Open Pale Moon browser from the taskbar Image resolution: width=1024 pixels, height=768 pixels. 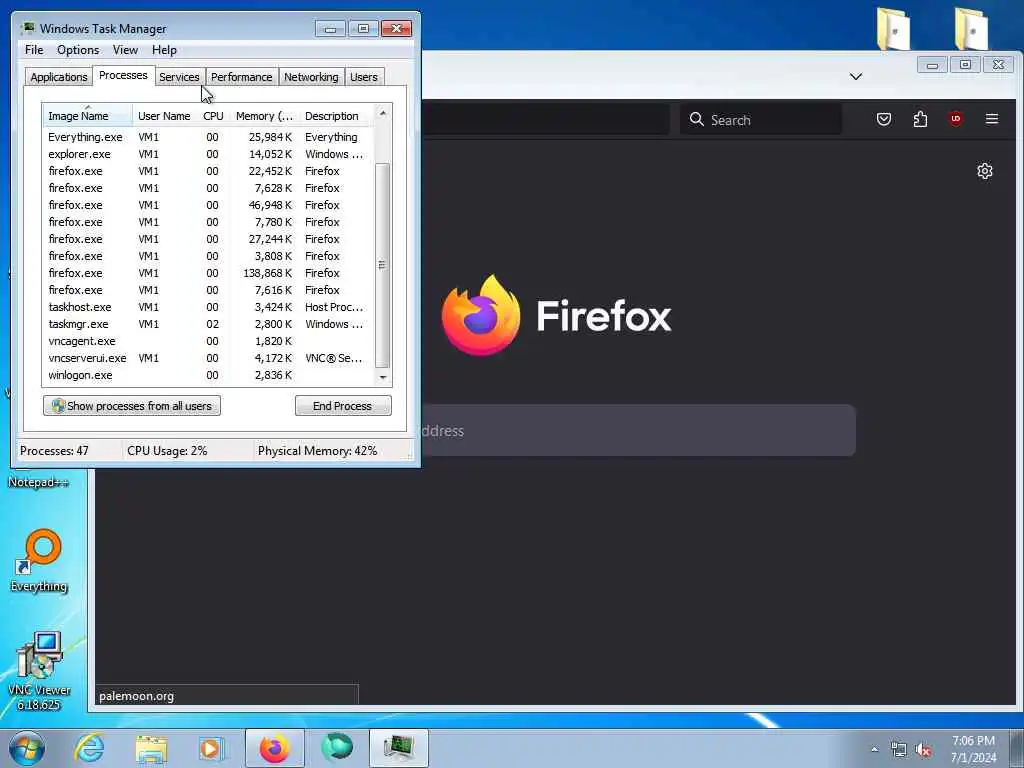(337, 747)
